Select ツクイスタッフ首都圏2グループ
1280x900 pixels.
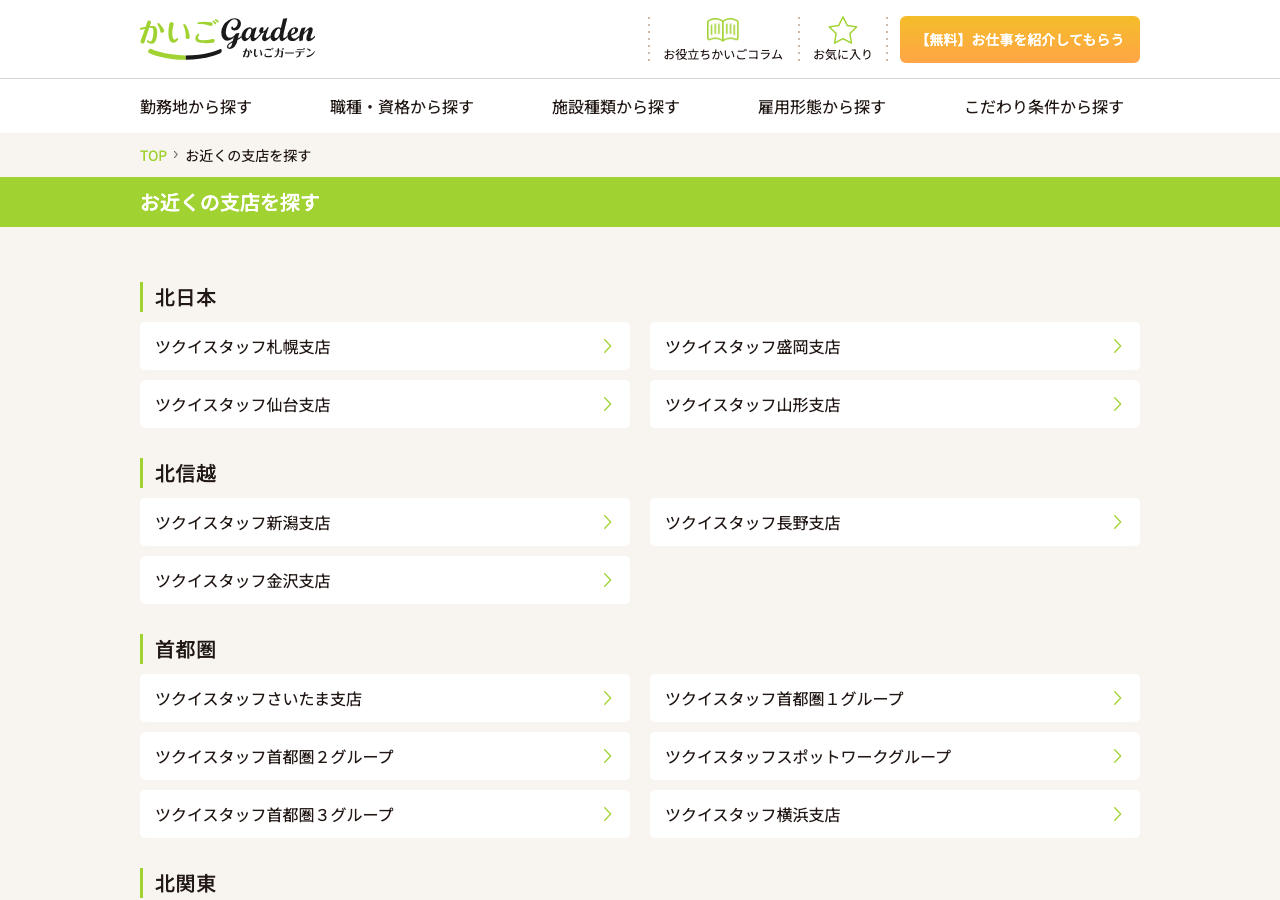[x=385, y=756]
